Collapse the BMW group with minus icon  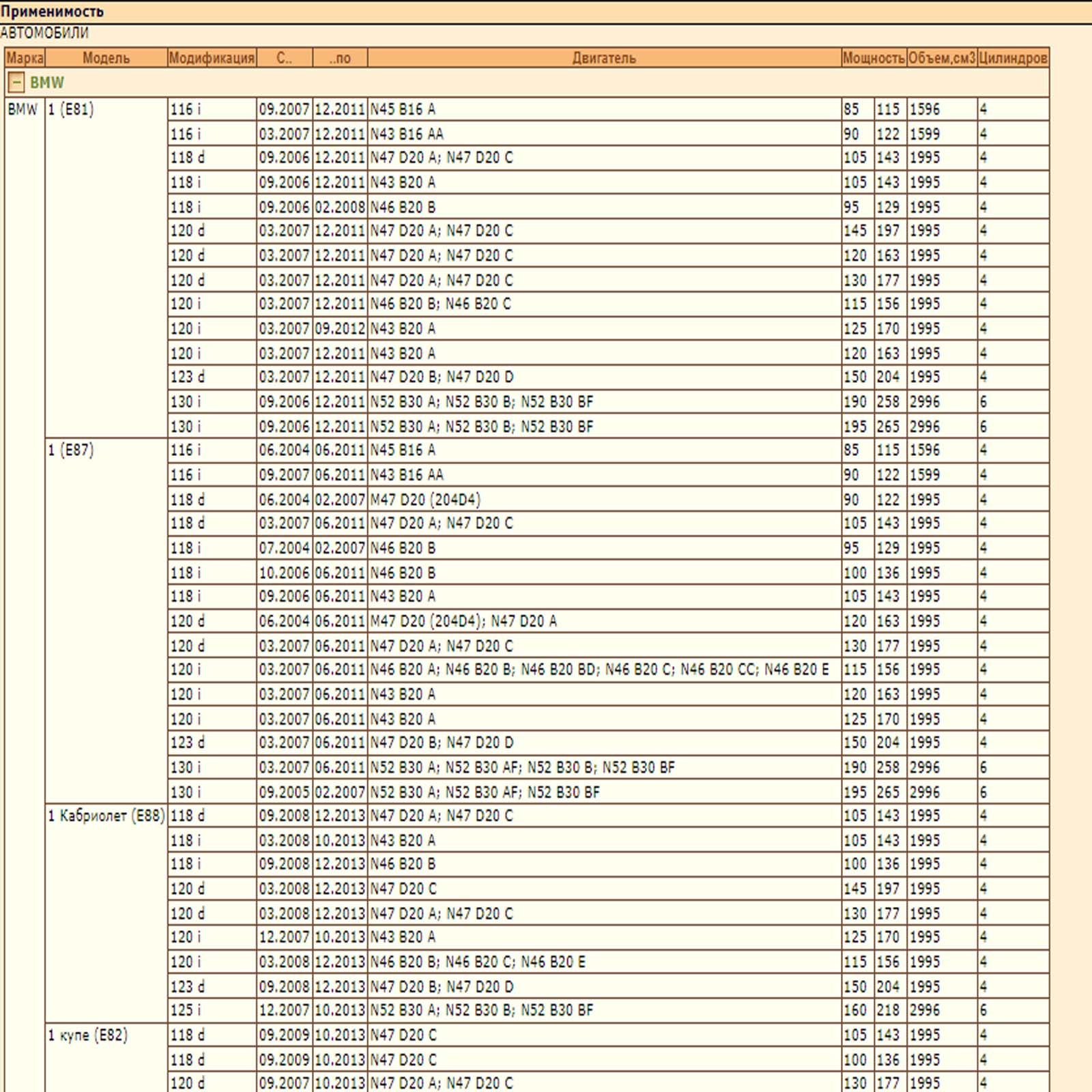(x=16, y=83)
